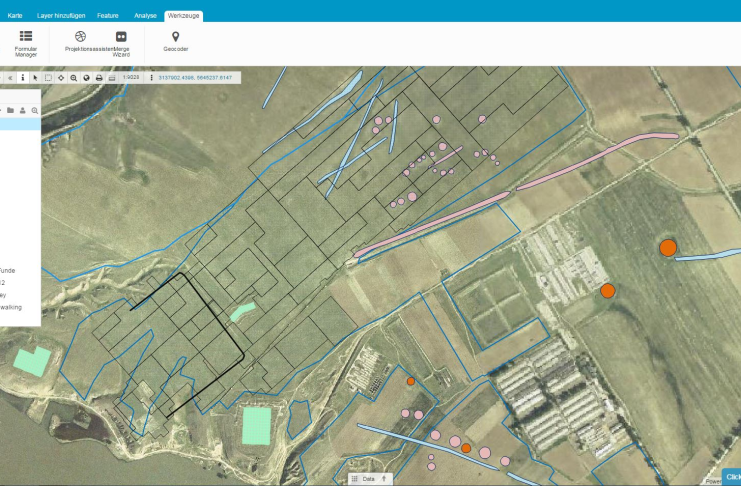The height and width of the screenshot is (486, 741).
Task: Switch to the Karte tab
Action: (15, 16)
